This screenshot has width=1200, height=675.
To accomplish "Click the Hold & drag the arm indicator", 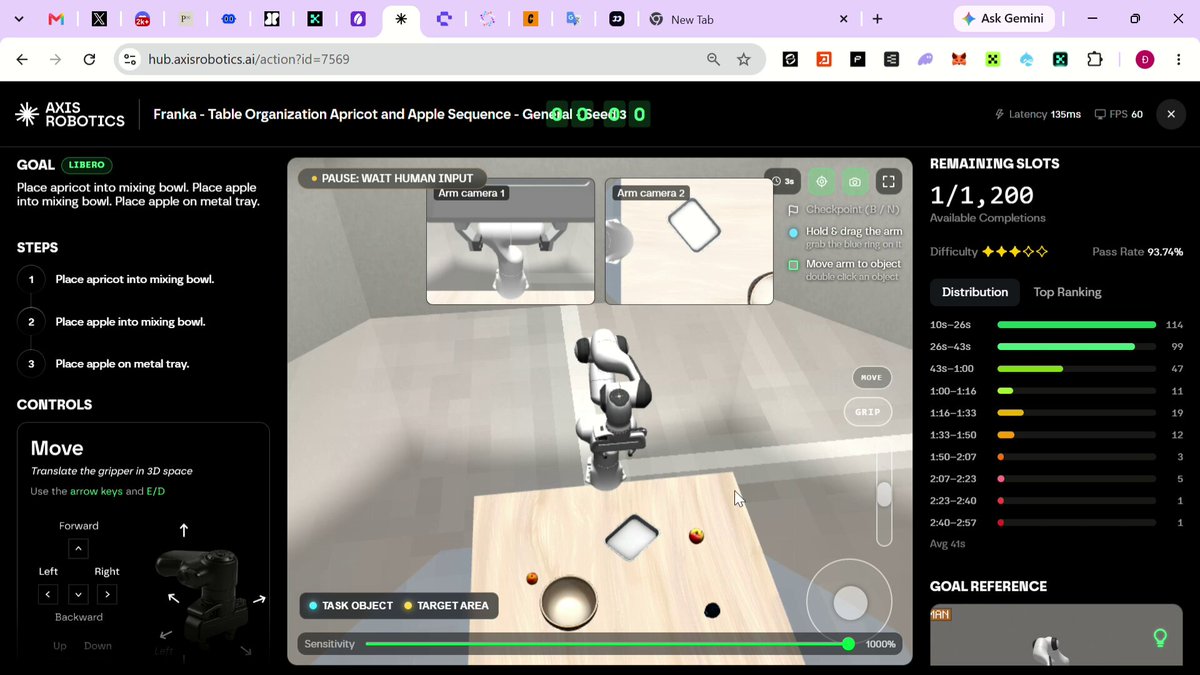I will 793,232.
